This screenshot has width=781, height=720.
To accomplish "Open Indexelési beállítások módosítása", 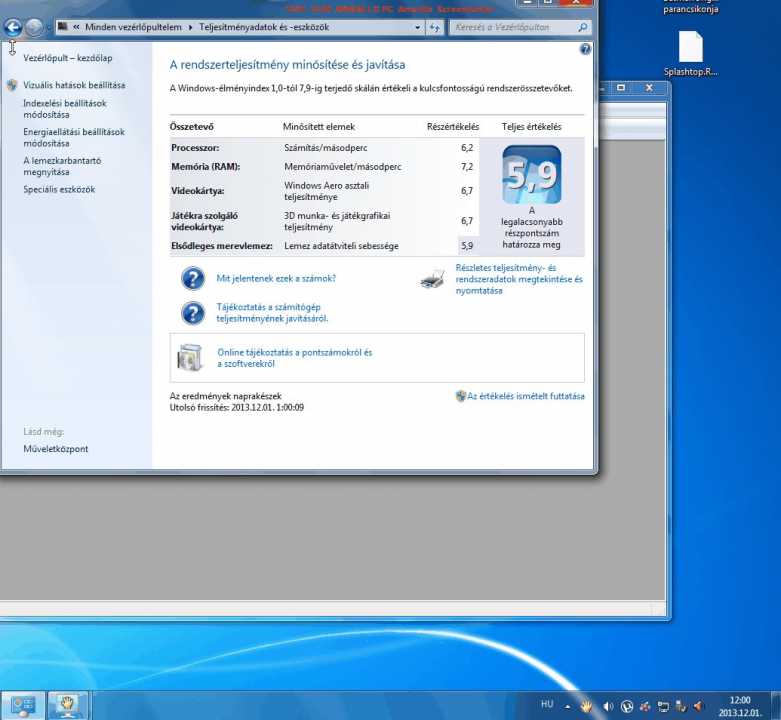I will click(65, 109).
